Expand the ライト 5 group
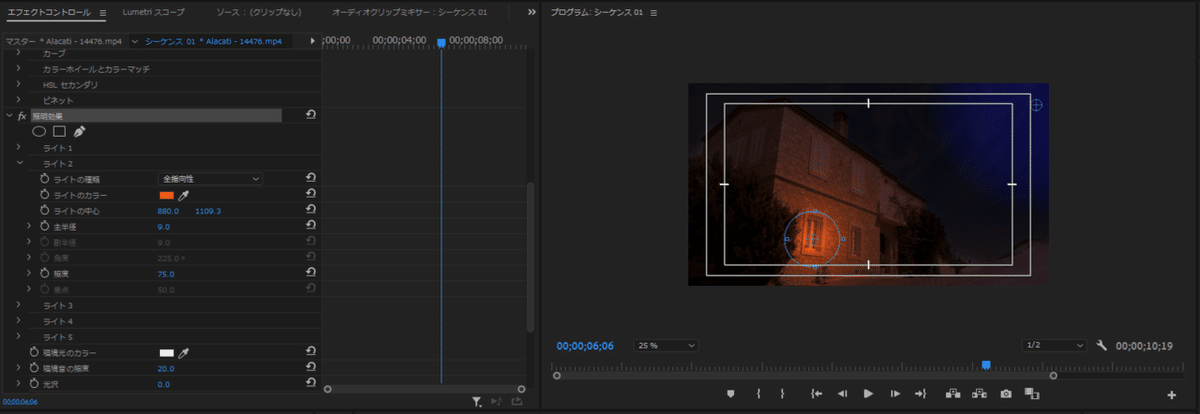 tap(18, 337)
